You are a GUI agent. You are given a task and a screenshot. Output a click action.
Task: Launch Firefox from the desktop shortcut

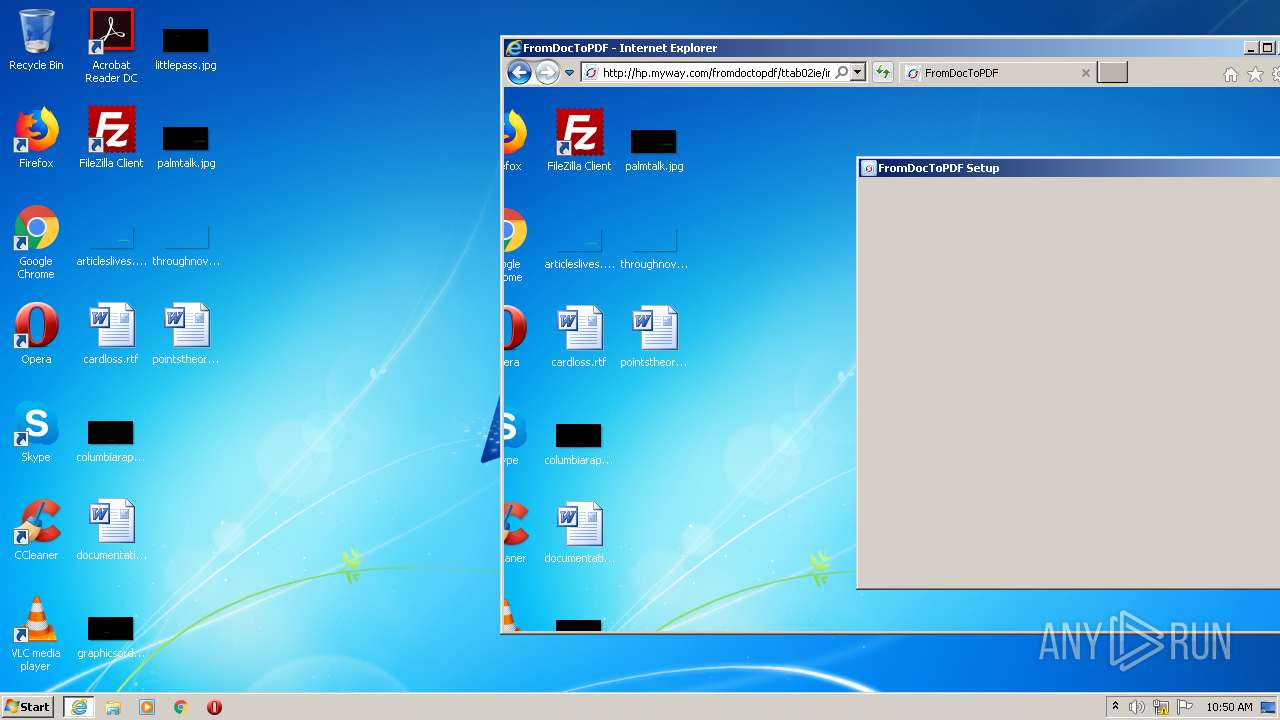[36, 138]
